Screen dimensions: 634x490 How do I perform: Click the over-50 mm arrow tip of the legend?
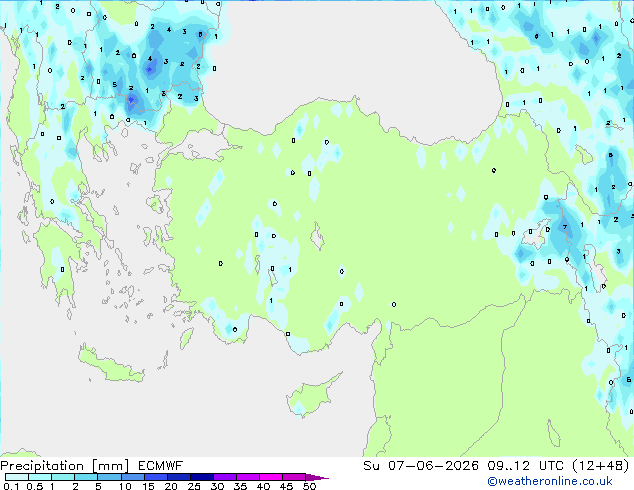click(x=317, y=477)
